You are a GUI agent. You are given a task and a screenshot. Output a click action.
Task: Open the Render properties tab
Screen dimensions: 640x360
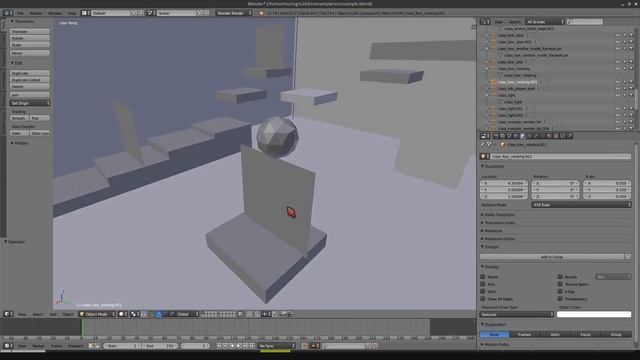[x=496, y=136]
